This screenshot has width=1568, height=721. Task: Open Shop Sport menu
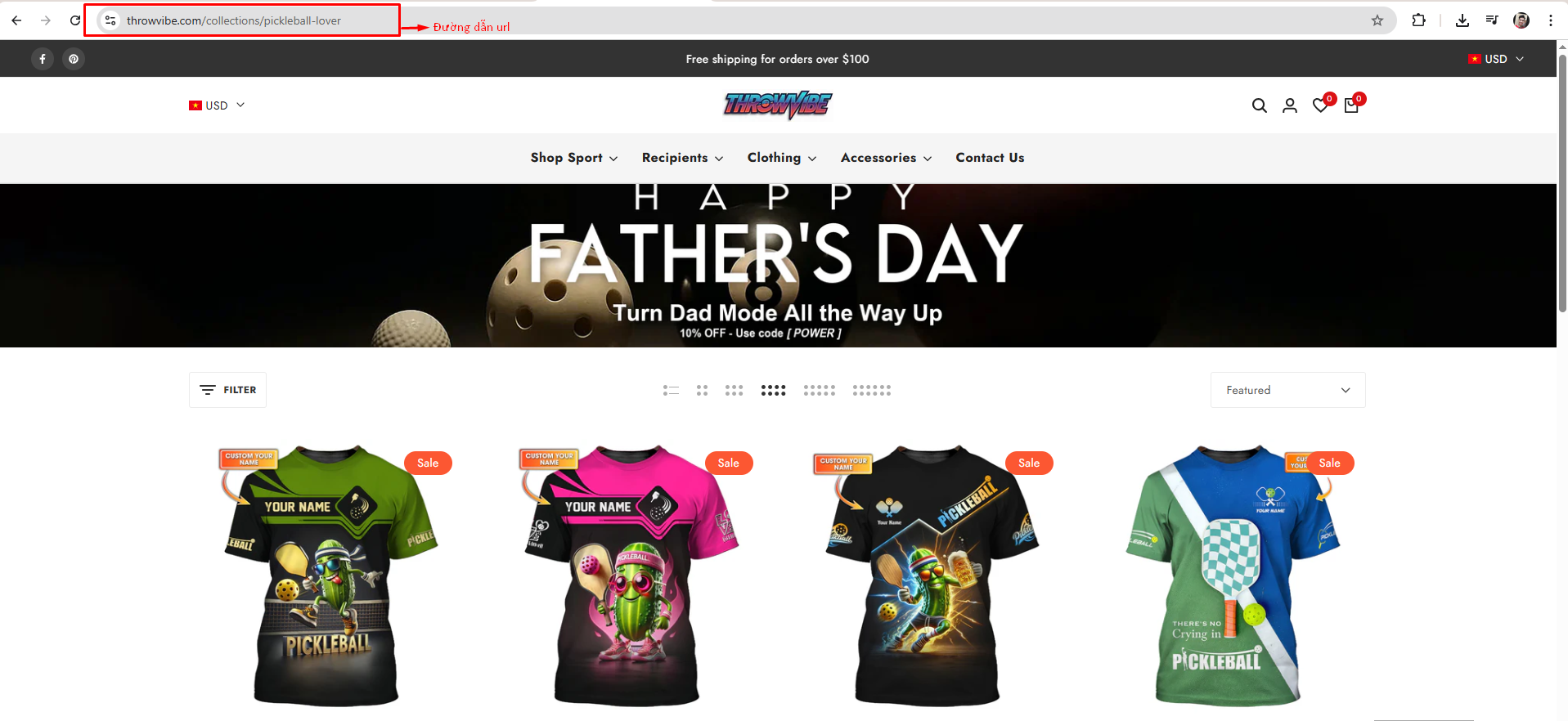[573, 158]
